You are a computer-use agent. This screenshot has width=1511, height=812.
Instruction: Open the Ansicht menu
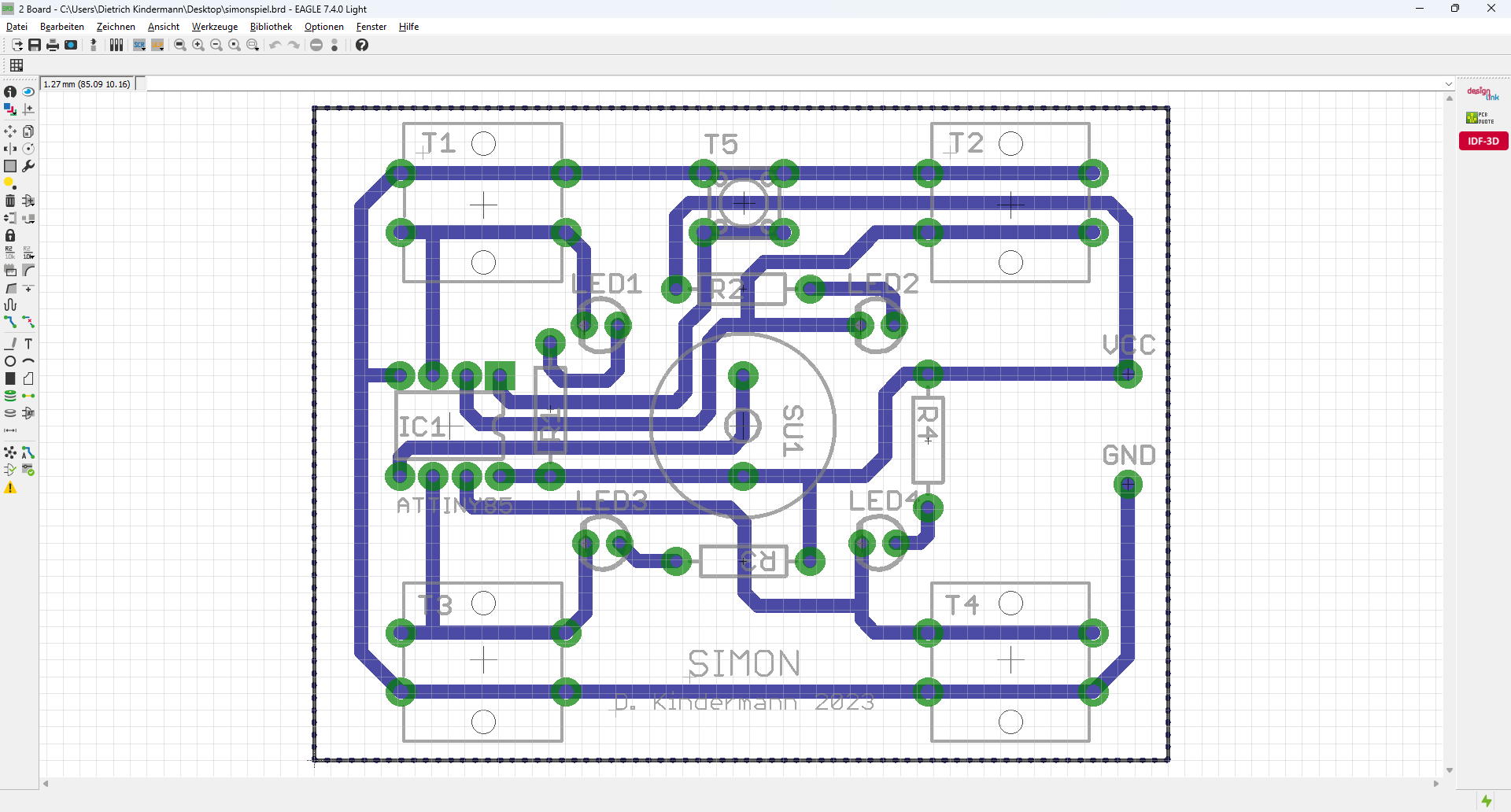(x=164, y=27)
